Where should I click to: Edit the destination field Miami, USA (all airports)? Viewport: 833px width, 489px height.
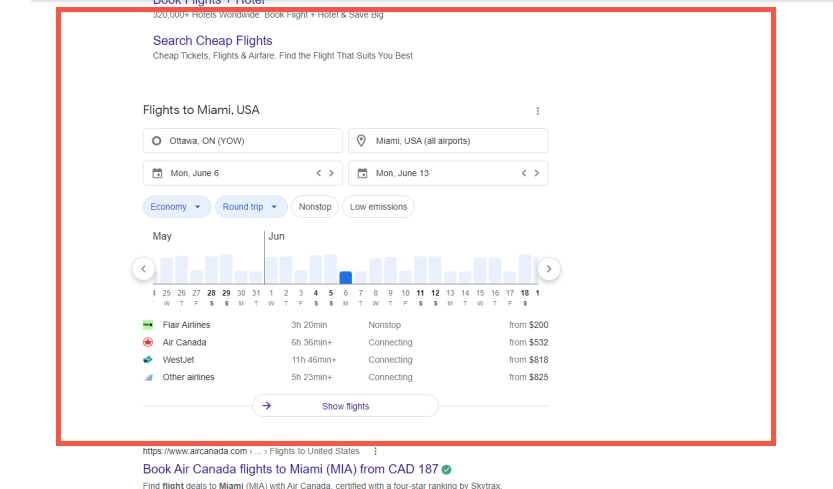click(x=448, y=141)
